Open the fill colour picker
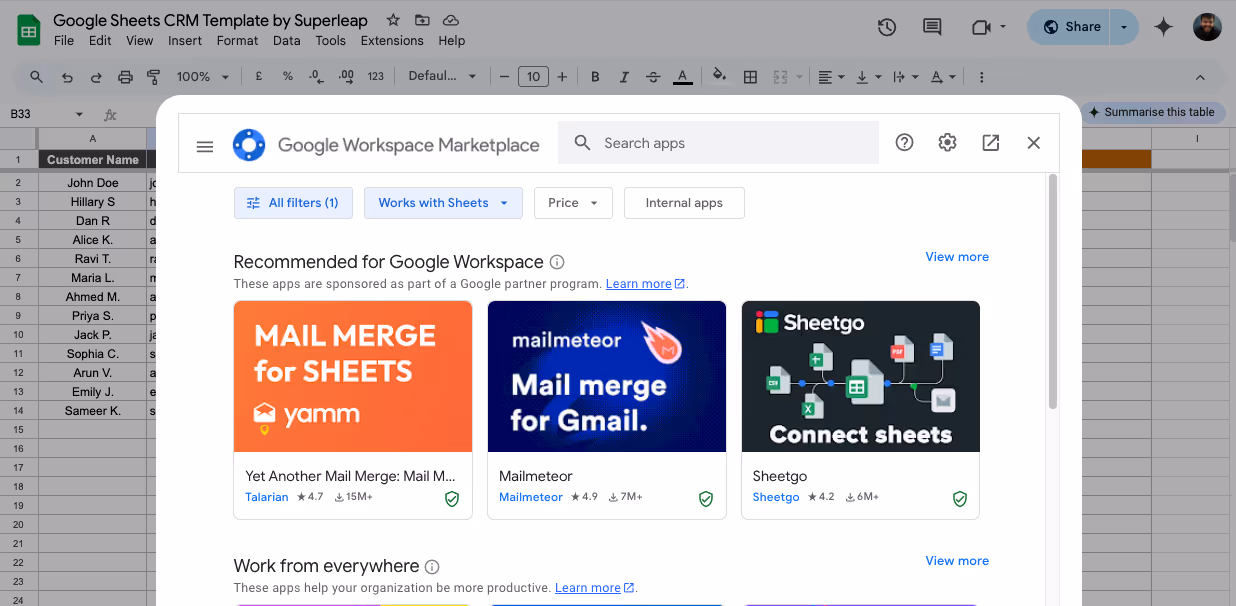 pyautogui.click(x=719, y=77)
